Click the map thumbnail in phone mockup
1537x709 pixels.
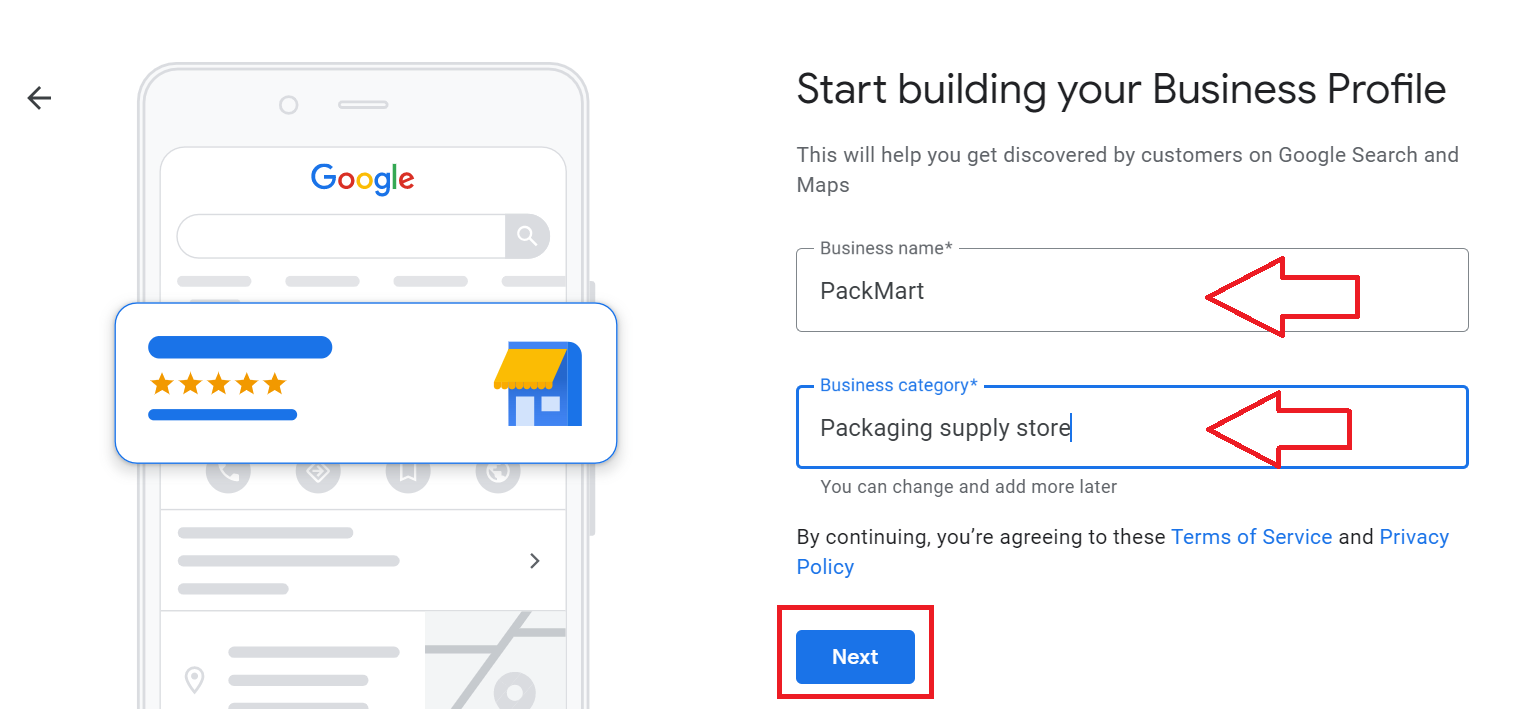(495, 660)
